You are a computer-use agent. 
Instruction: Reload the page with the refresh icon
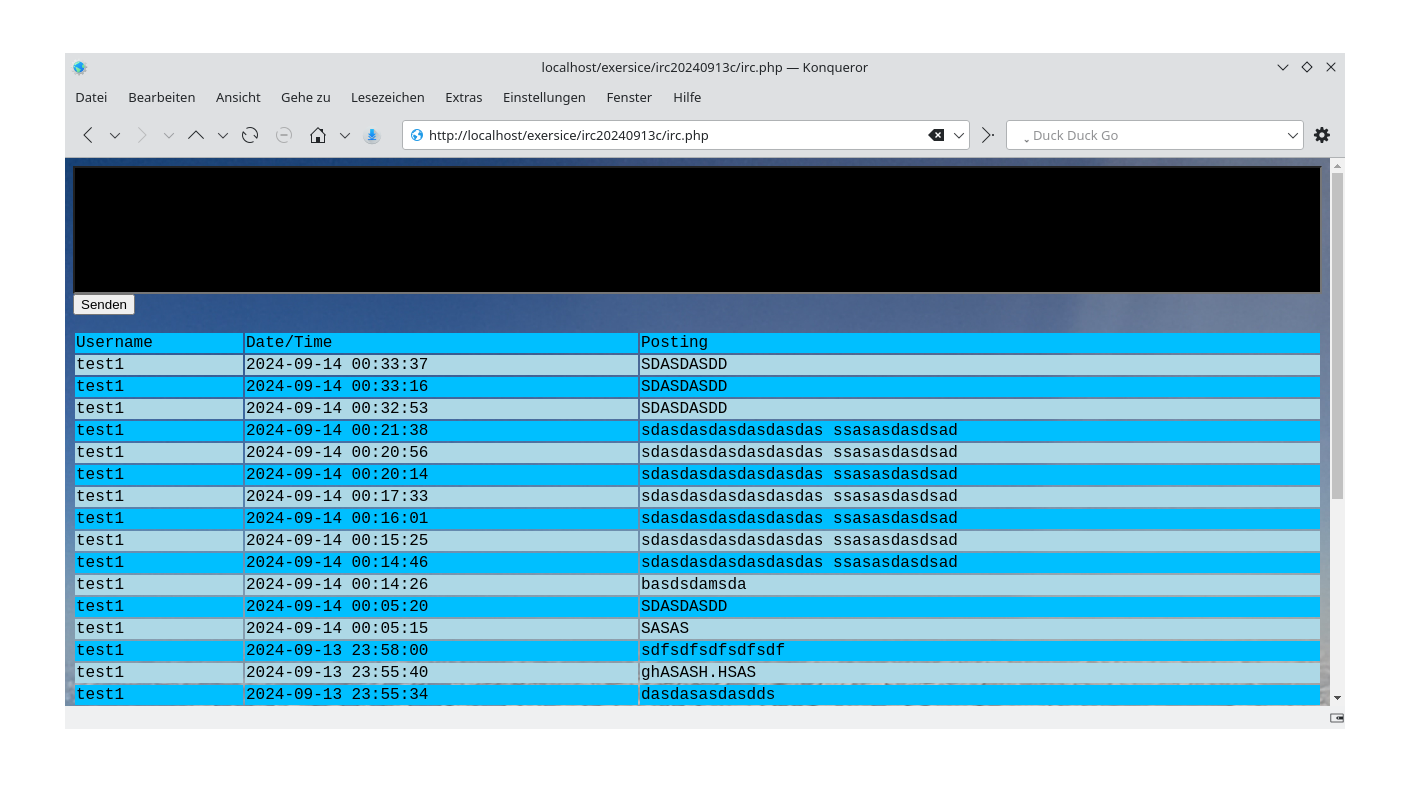249,135
